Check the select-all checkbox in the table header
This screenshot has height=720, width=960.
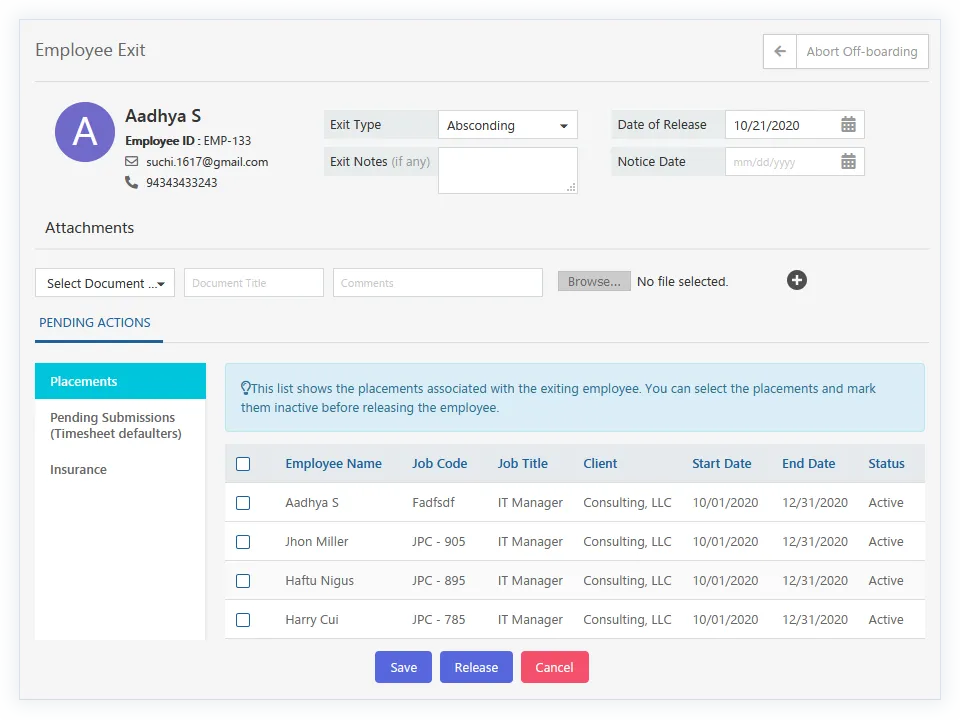click(x=243, y=463)
